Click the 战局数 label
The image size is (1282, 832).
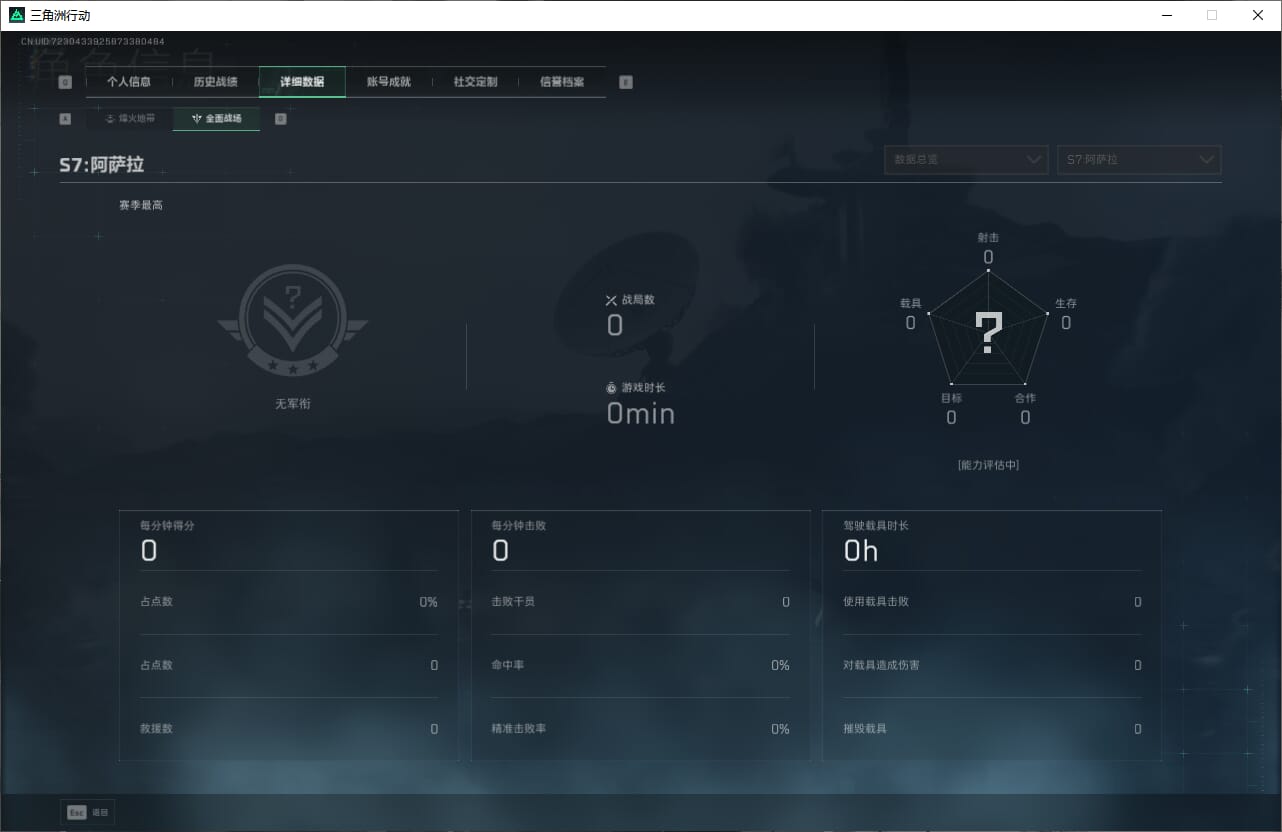tap(638, 300)
